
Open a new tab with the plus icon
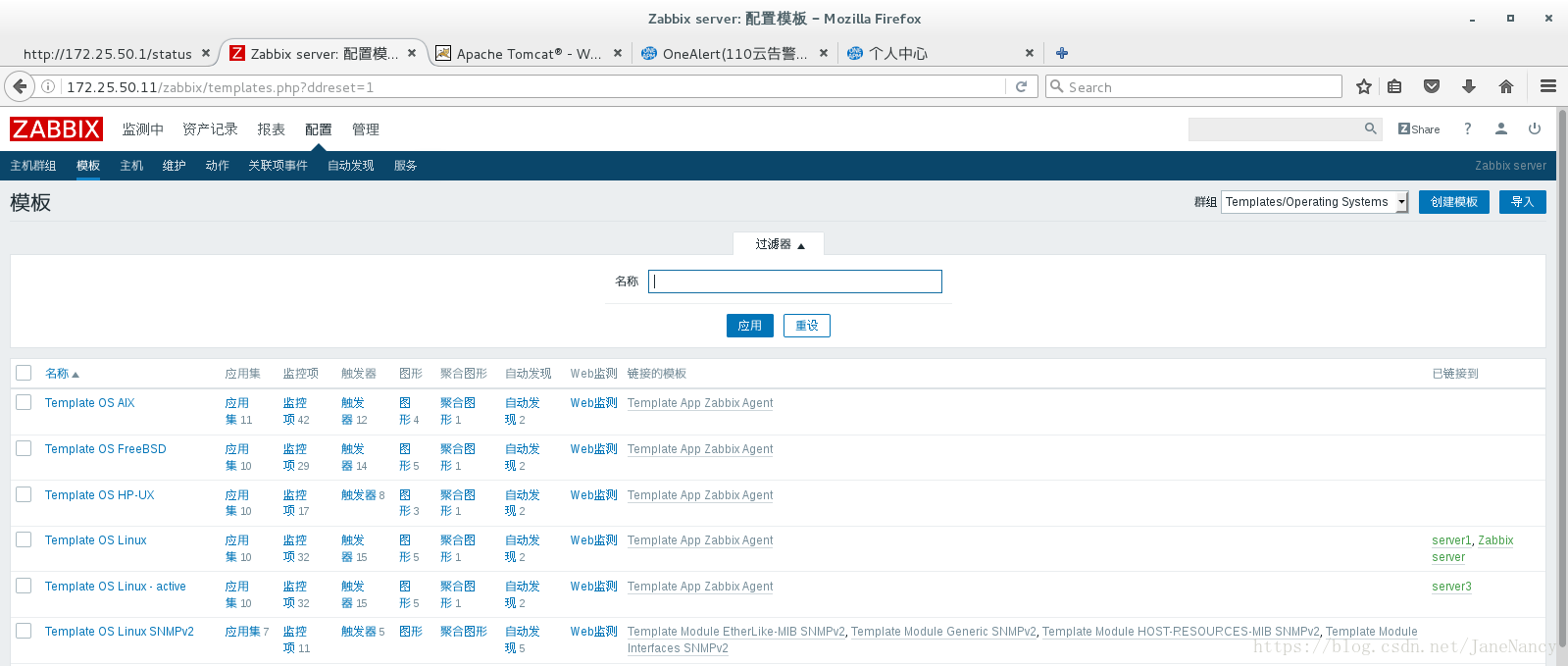pyautogui.click(x=1062, y=53)
